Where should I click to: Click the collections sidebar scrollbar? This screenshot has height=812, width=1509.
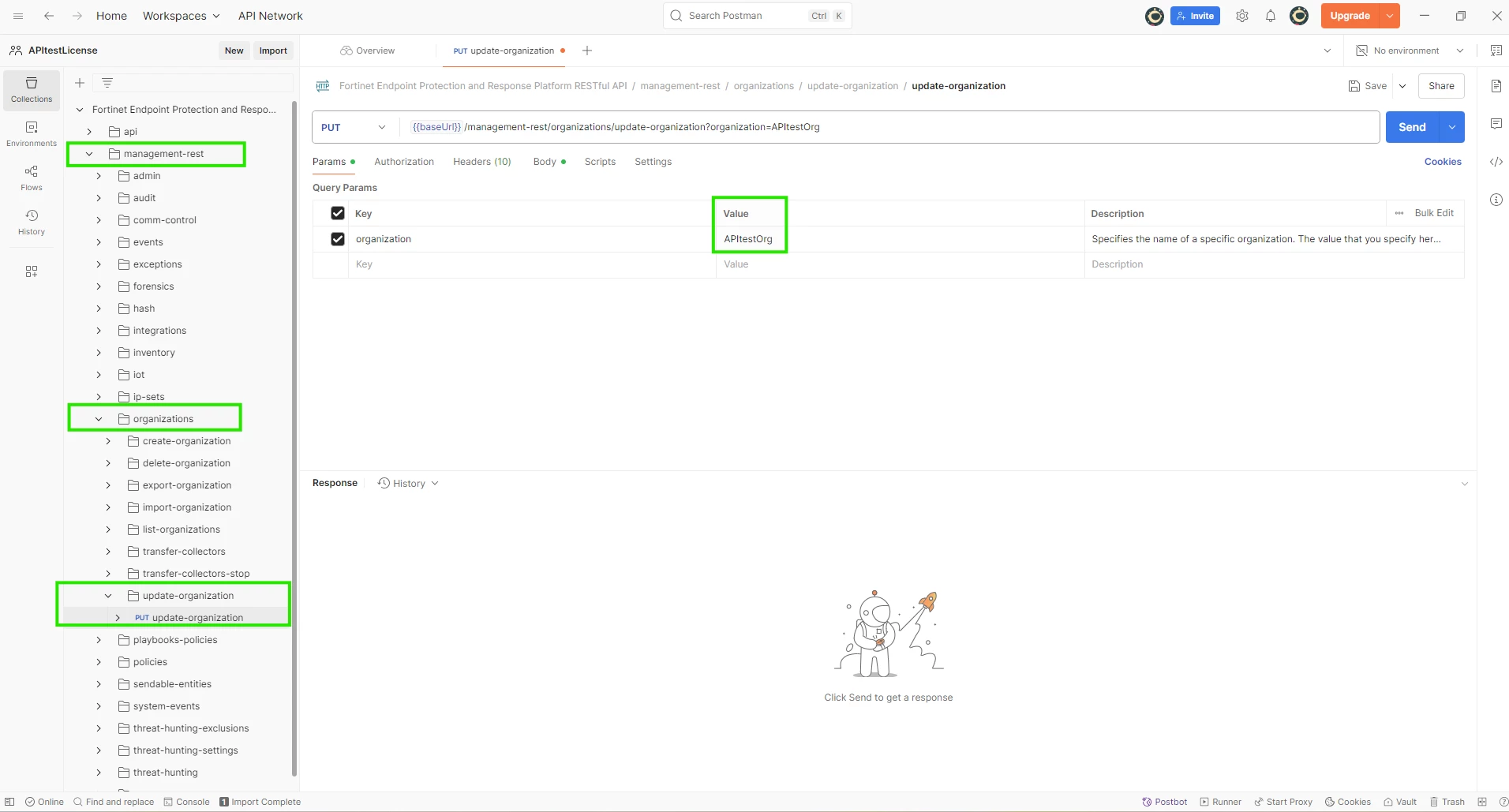click(x=294, y=438)
